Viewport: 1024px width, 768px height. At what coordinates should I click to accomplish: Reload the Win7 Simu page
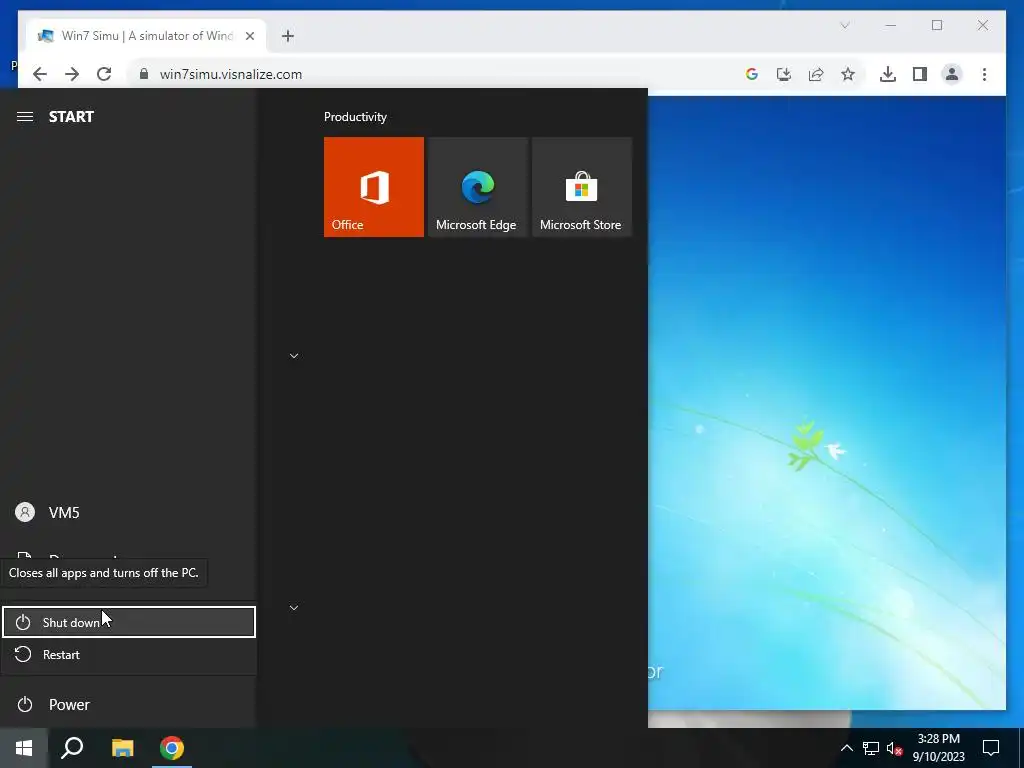(104, 74)
